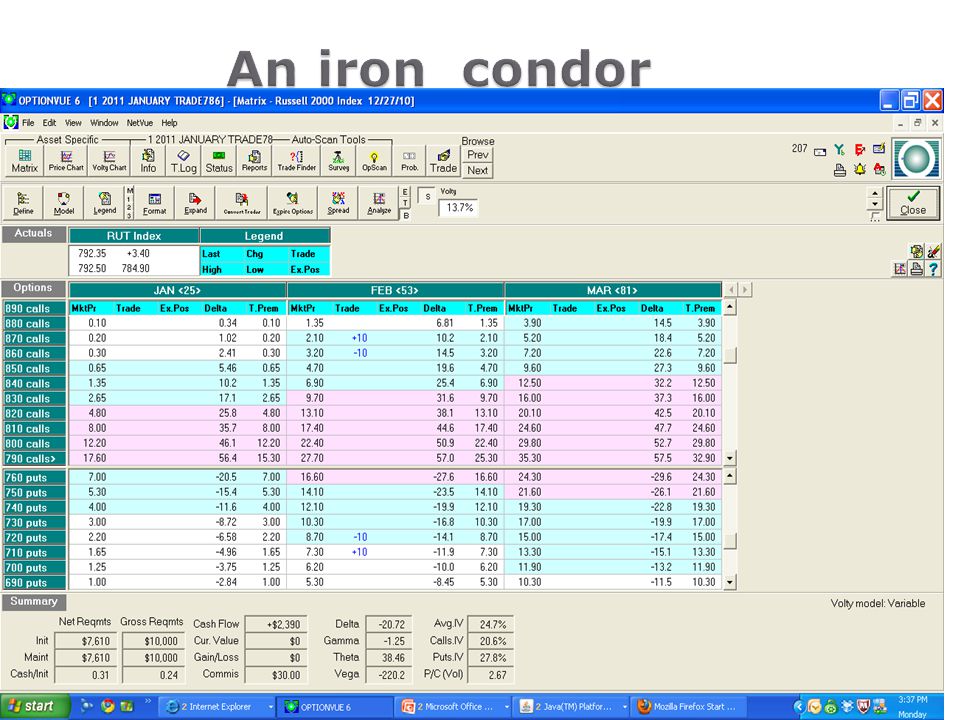Click the FEB 870 calls +10 trade cell

tap(360, 338)
